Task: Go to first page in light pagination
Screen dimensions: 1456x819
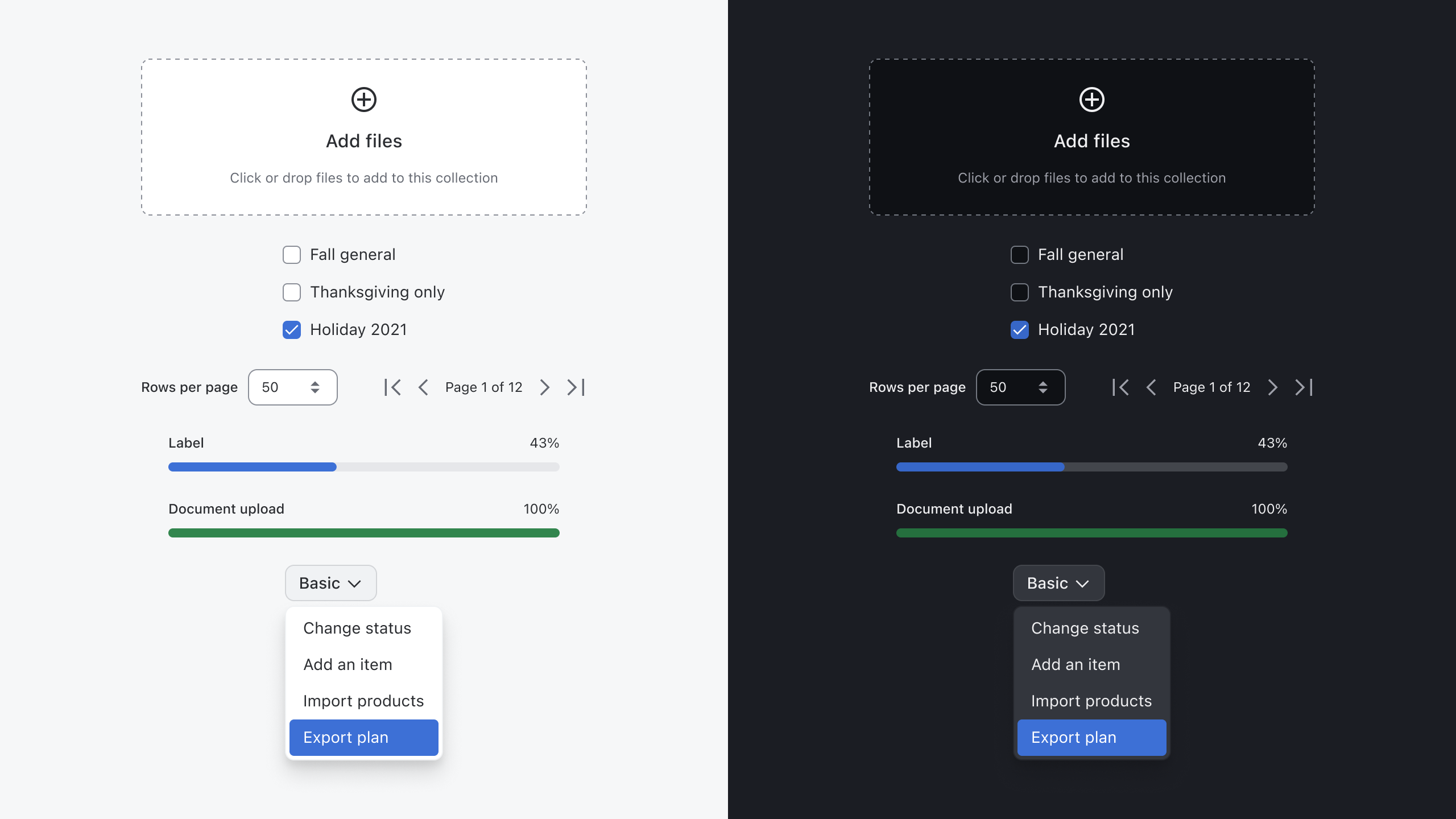Action: 392,387
